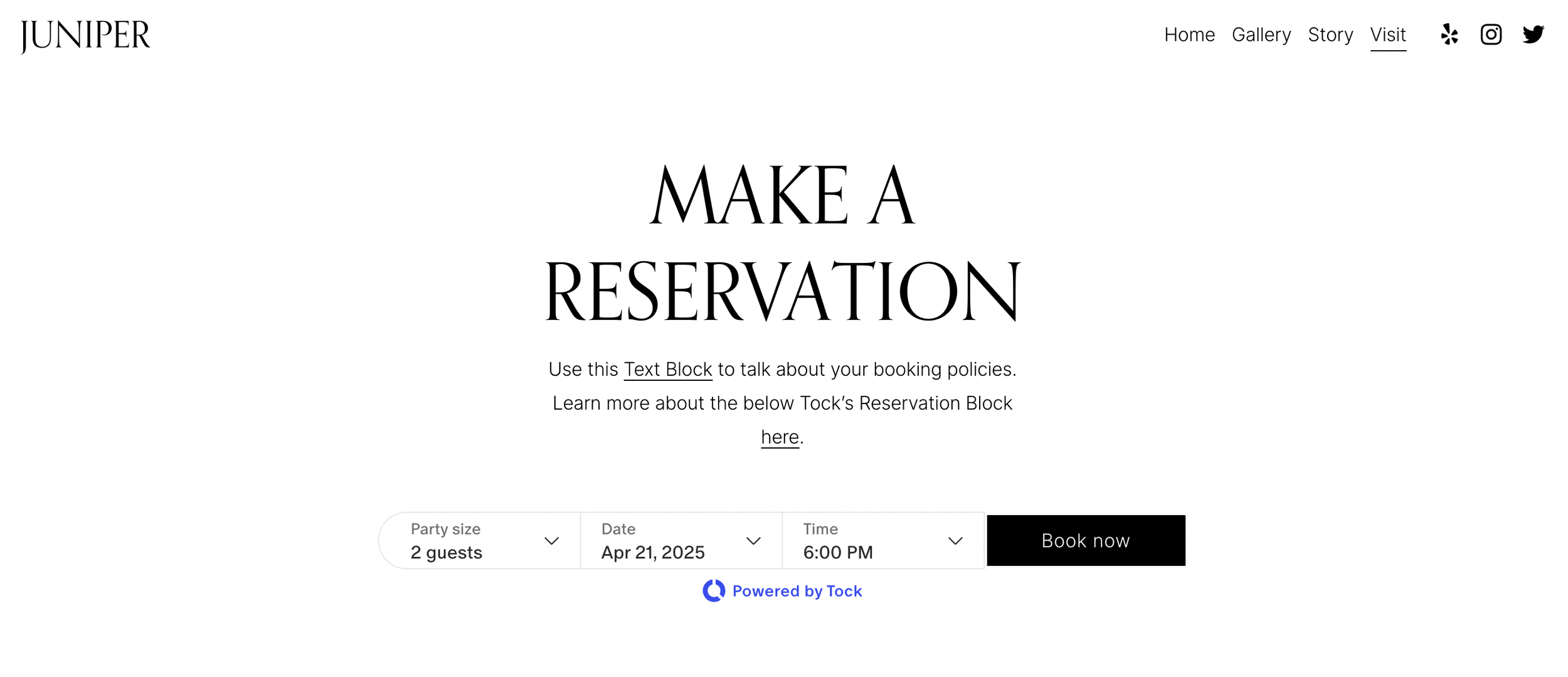
Task: Open the Story page
Action: point(1330,35)
